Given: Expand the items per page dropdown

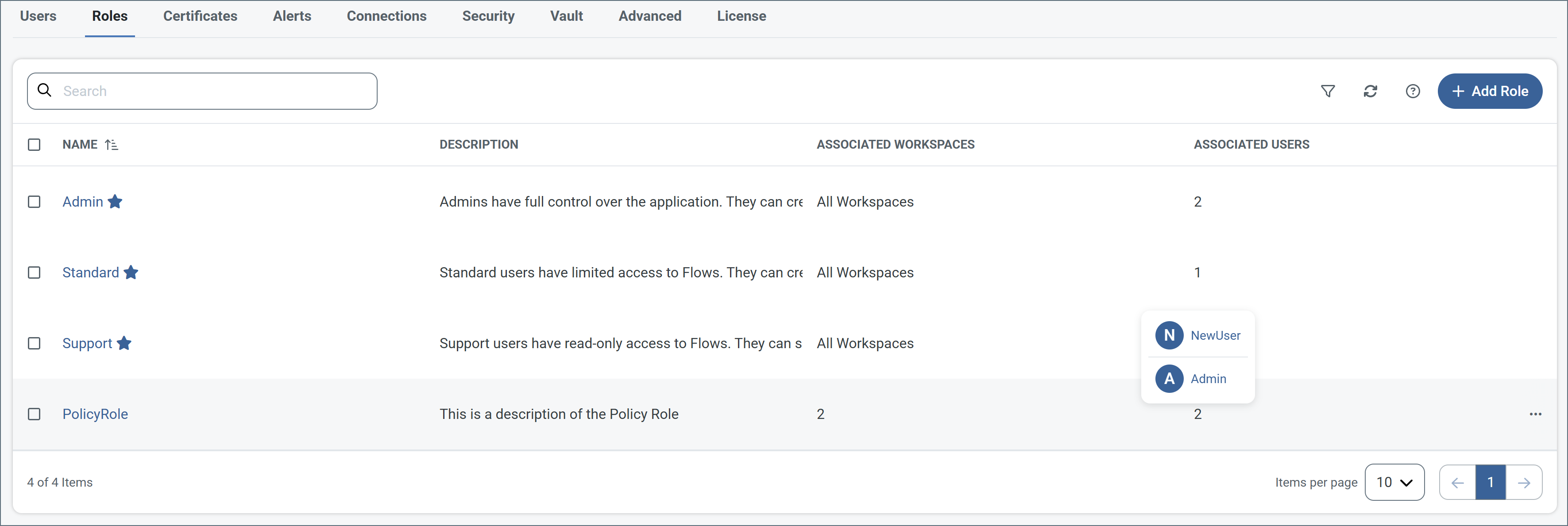Looking at the screenshot, I should click(x=1394, y=483).
